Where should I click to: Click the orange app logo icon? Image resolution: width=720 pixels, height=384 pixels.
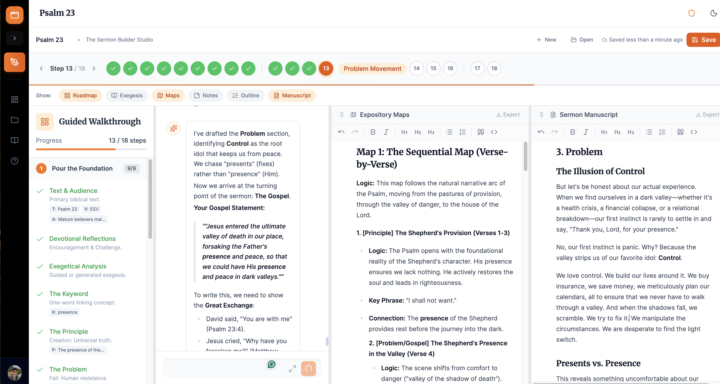point(14,15)
